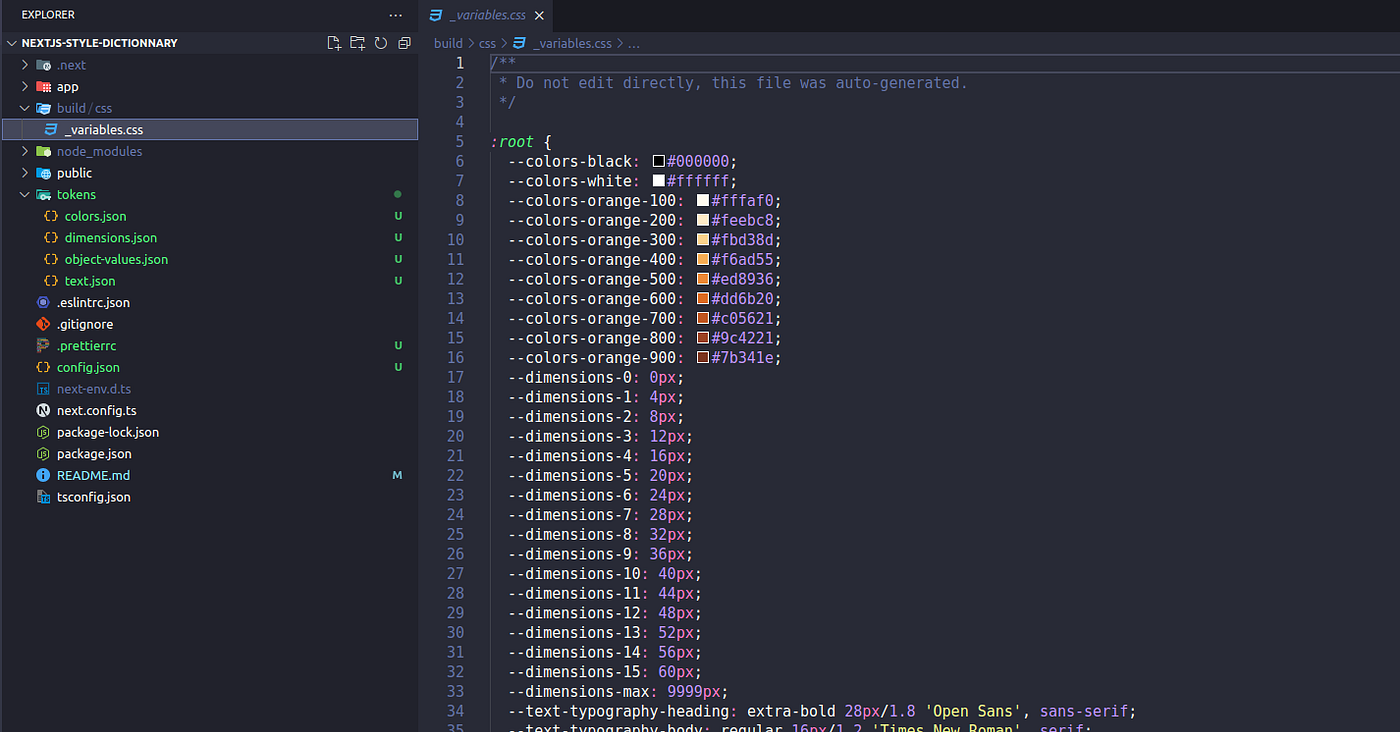Click the EXPLORER panel title
The width and height of the screenshot is (1400, 732).
coord(48,15)
